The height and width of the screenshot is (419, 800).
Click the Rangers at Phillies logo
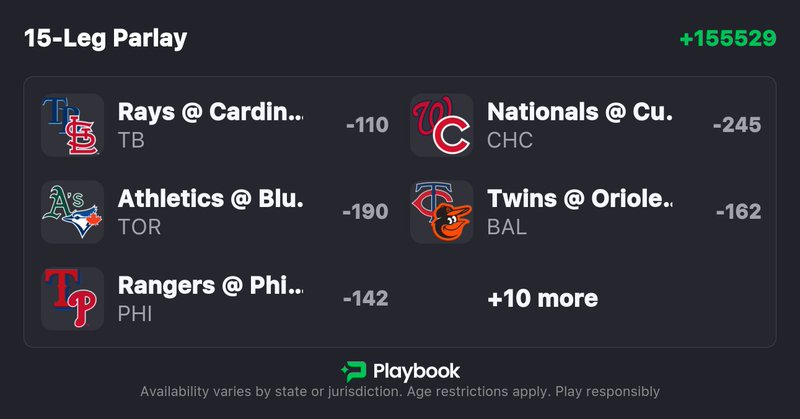pos(73,298)
